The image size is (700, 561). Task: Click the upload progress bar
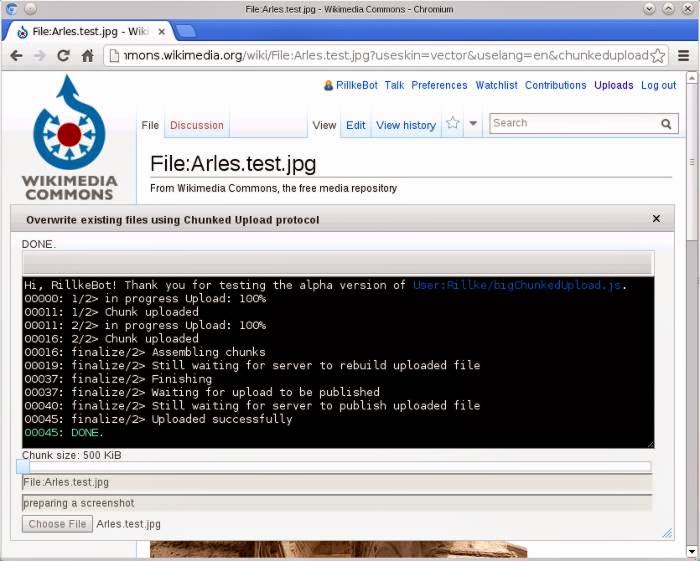[x=337, y=262]
